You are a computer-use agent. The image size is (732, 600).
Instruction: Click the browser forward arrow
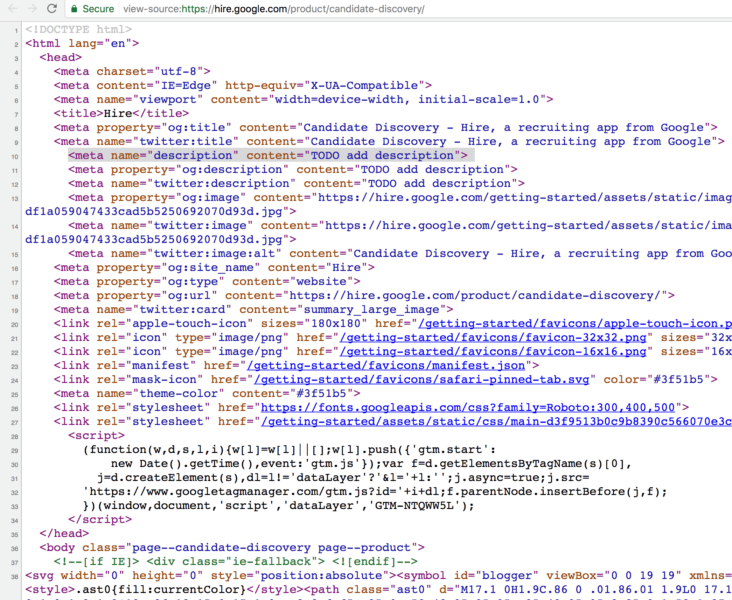(32, 8)
